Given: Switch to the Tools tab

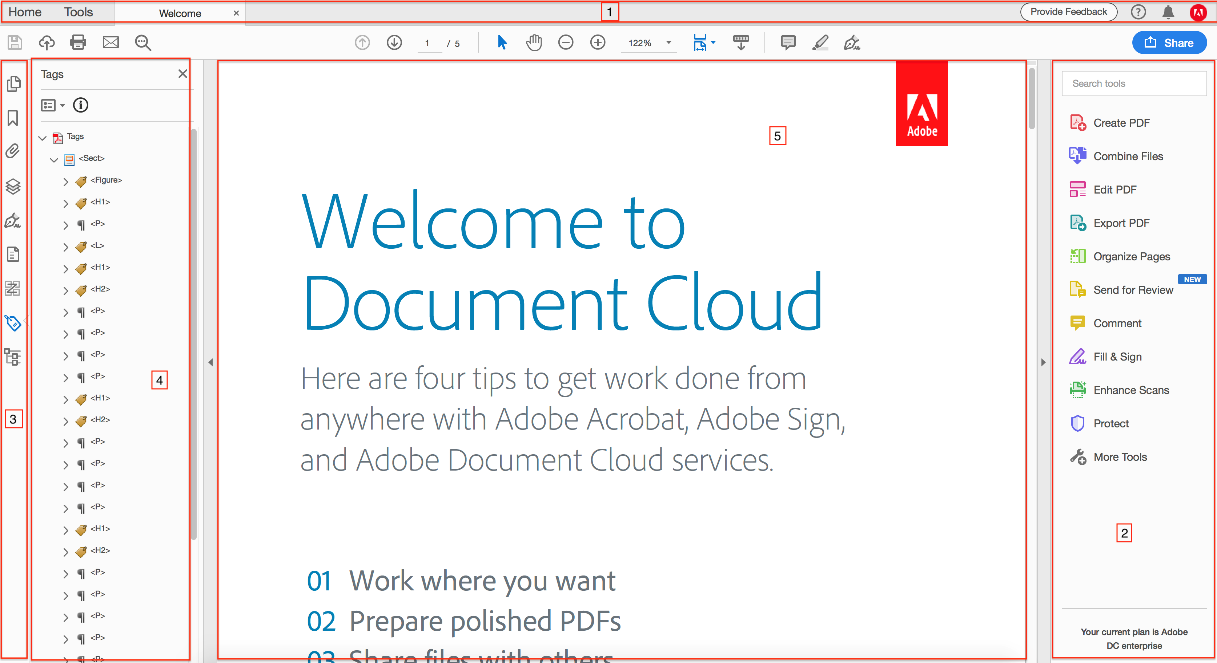Looking at the screenshot, I should (x=78, y=12).
